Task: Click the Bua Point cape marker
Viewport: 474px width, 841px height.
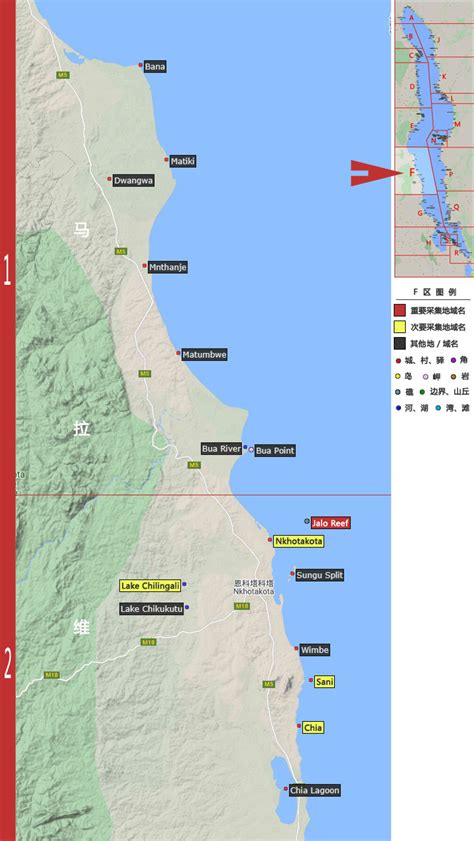Action: (x=251, y=449)
